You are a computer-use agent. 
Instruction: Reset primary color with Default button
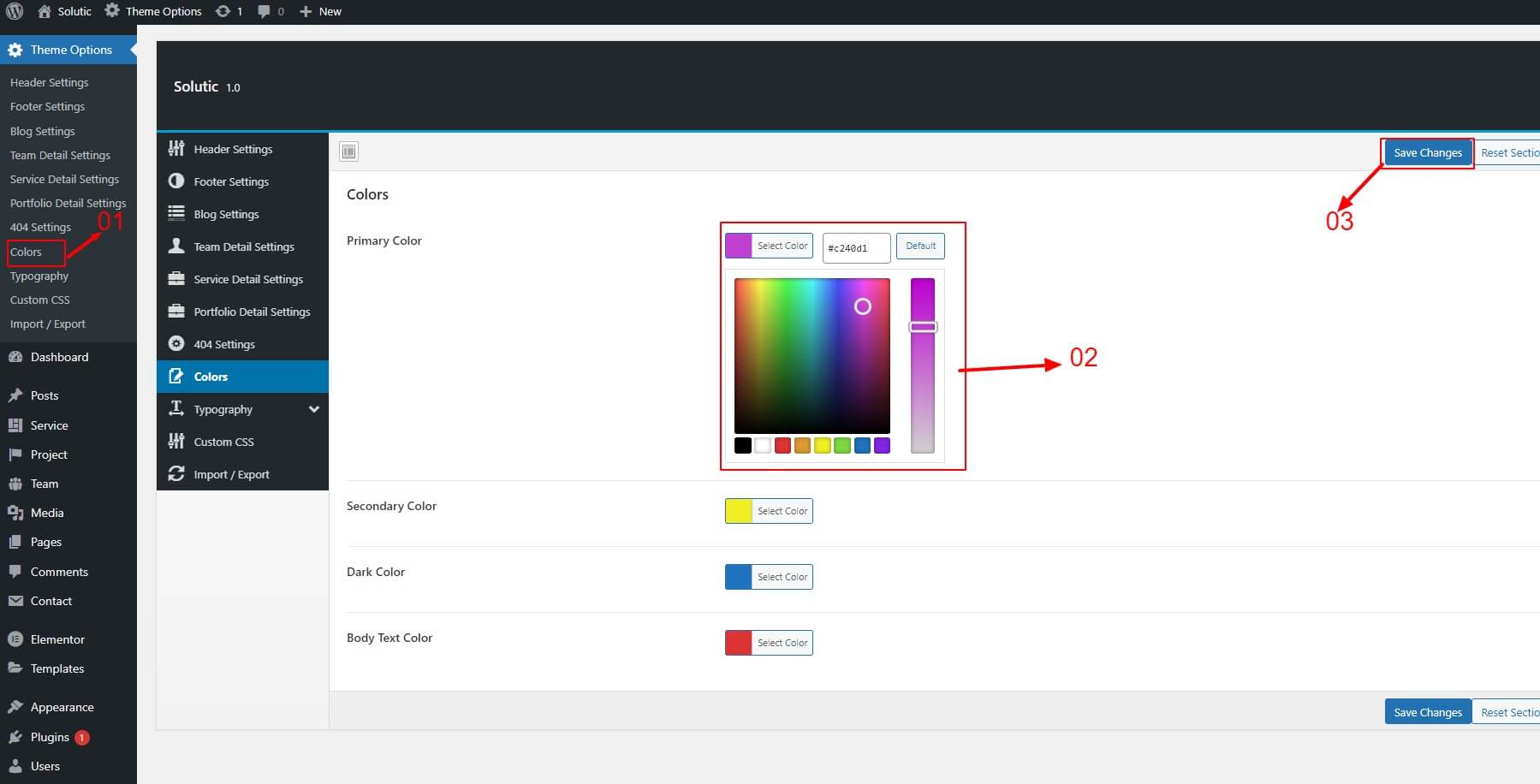[920, 246]
